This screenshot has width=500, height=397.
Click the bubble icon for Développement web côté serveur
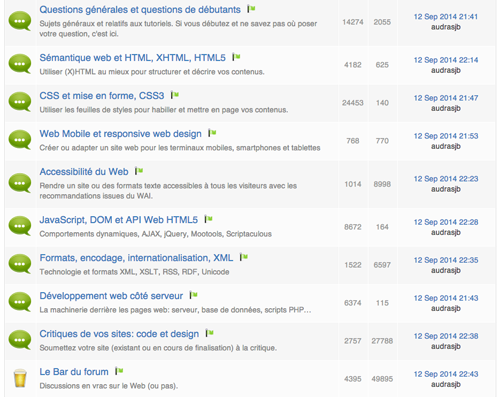(x=20, y=302)
